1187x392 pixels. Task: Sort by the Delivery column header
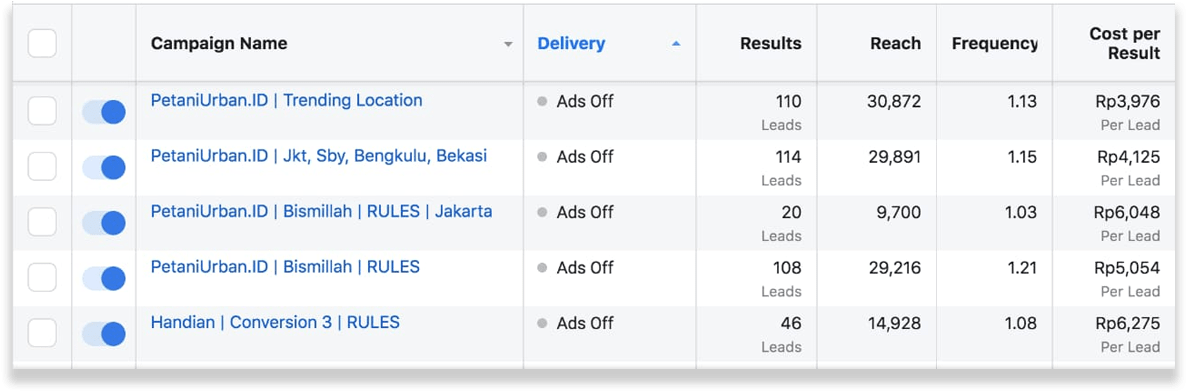point(572,44)
